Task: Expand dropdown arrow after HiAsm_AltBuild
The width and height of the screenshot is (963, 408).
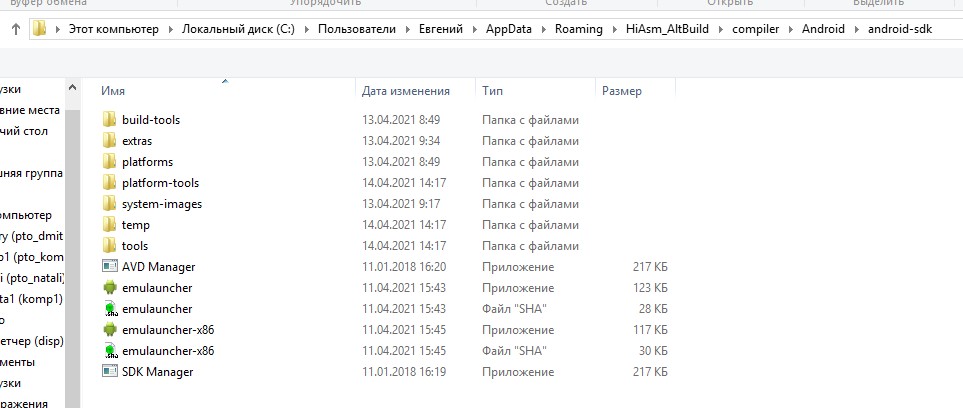Action: (x=721, y=29)
